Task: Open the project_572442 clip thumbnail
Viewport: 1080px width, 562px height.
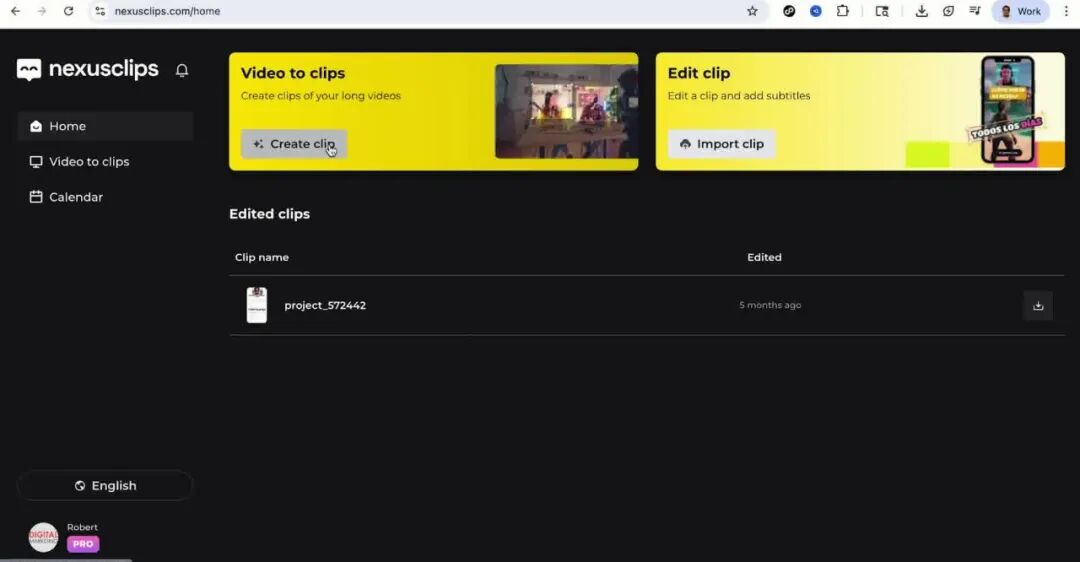Action: pos(257,305)
